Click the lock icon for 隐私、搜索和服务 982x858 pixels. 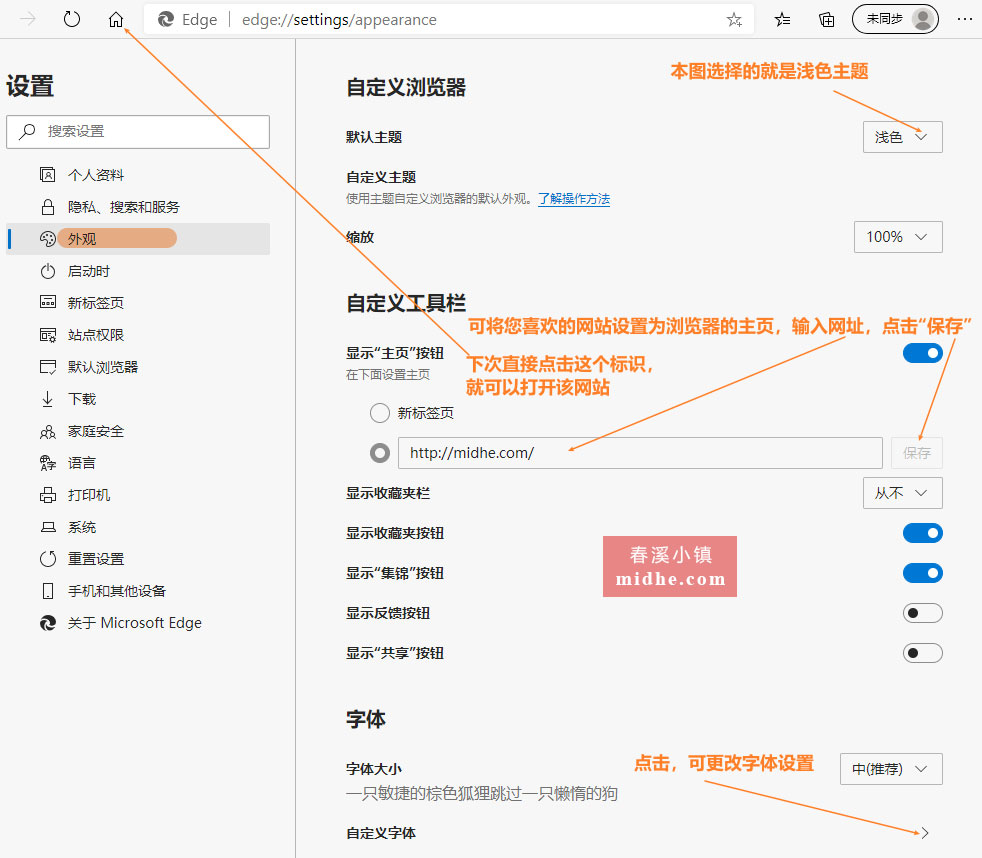[x=48, y=207]
